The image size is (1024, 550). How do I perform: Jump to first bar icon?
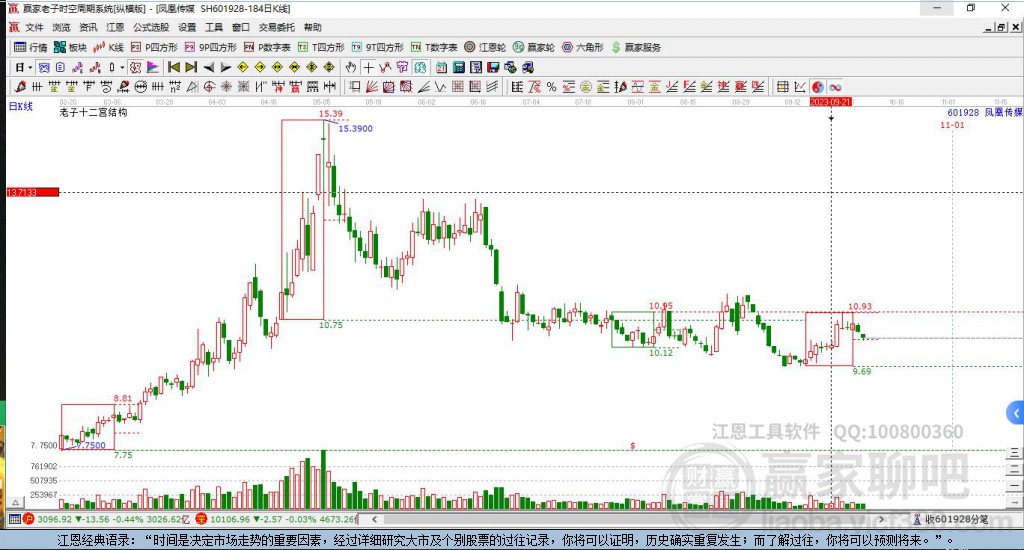tap(174, 67)
